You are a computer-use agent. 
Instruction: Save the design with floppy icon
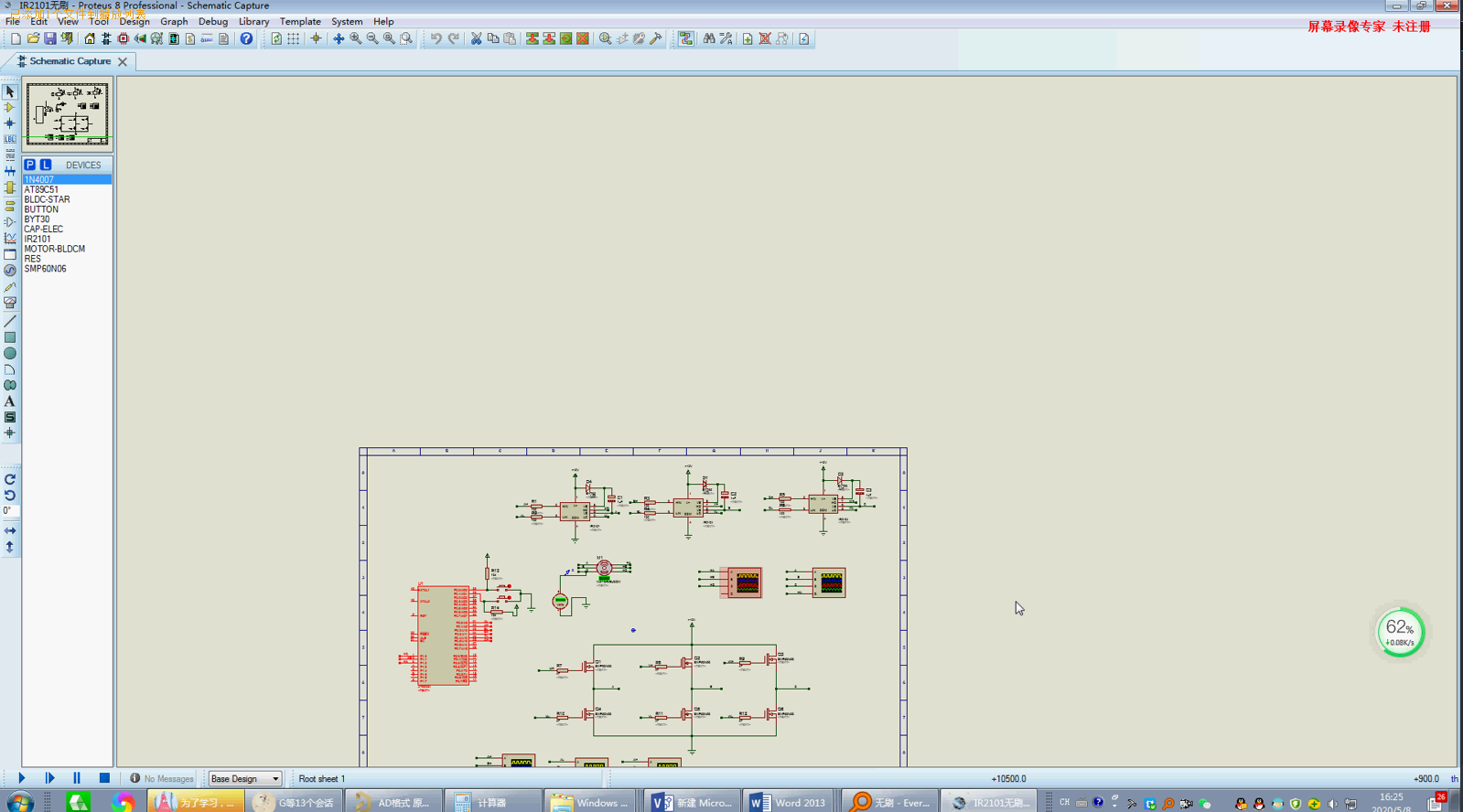(x=50, y=38)
